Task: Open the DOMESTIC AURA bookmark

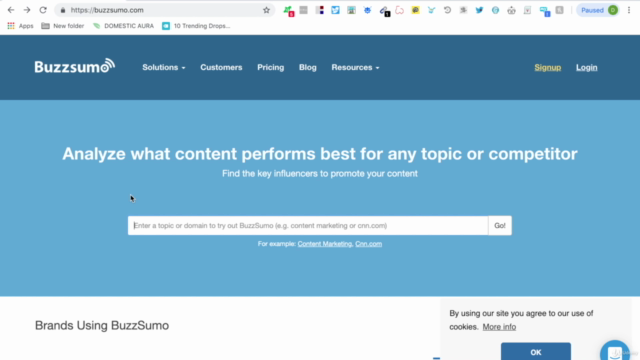Action: [123, 26]
